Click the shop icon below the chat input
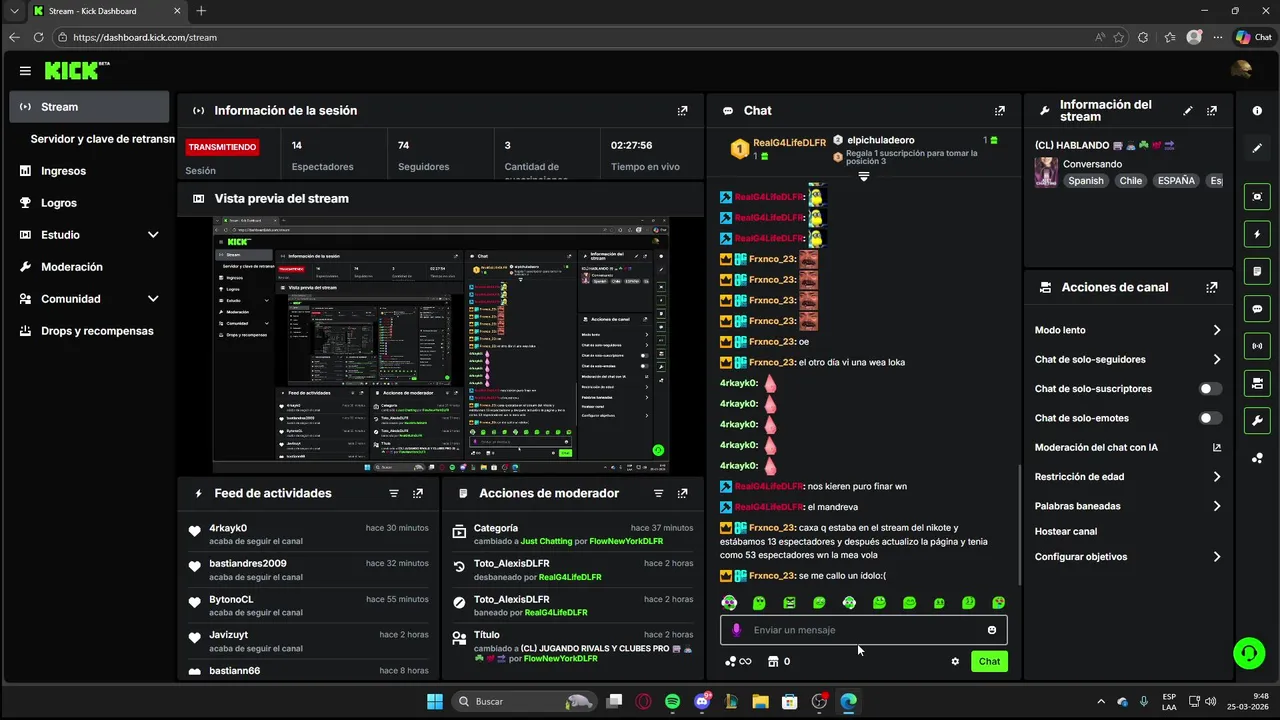1280x720 pixels. (x=772, y=661)
